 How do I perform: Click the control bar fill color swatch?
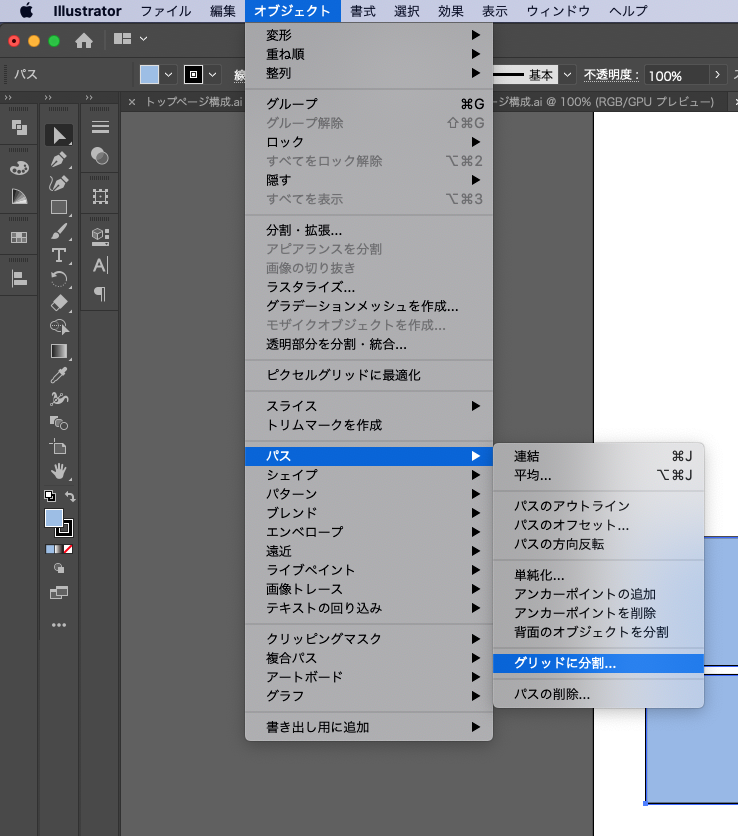149,75
